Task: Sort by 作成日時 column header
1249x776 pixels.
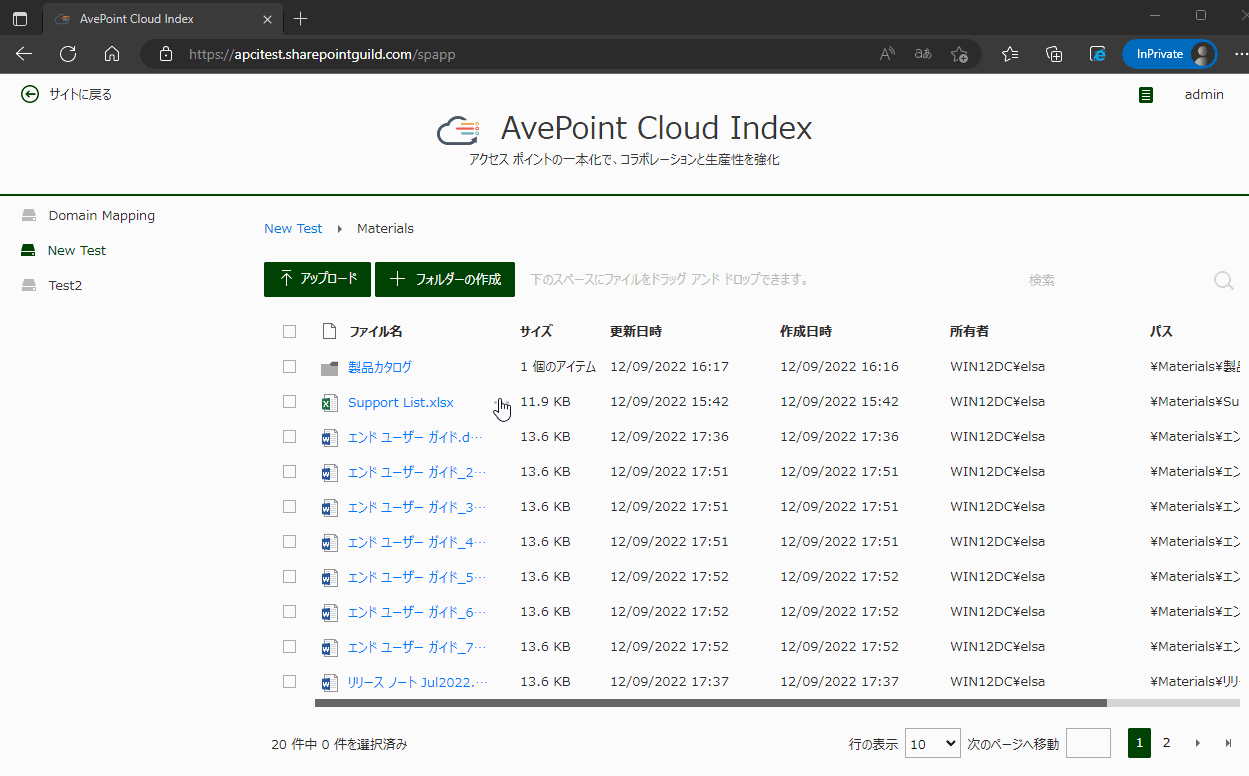Action: pyautogui.click(x=806, y=331)
